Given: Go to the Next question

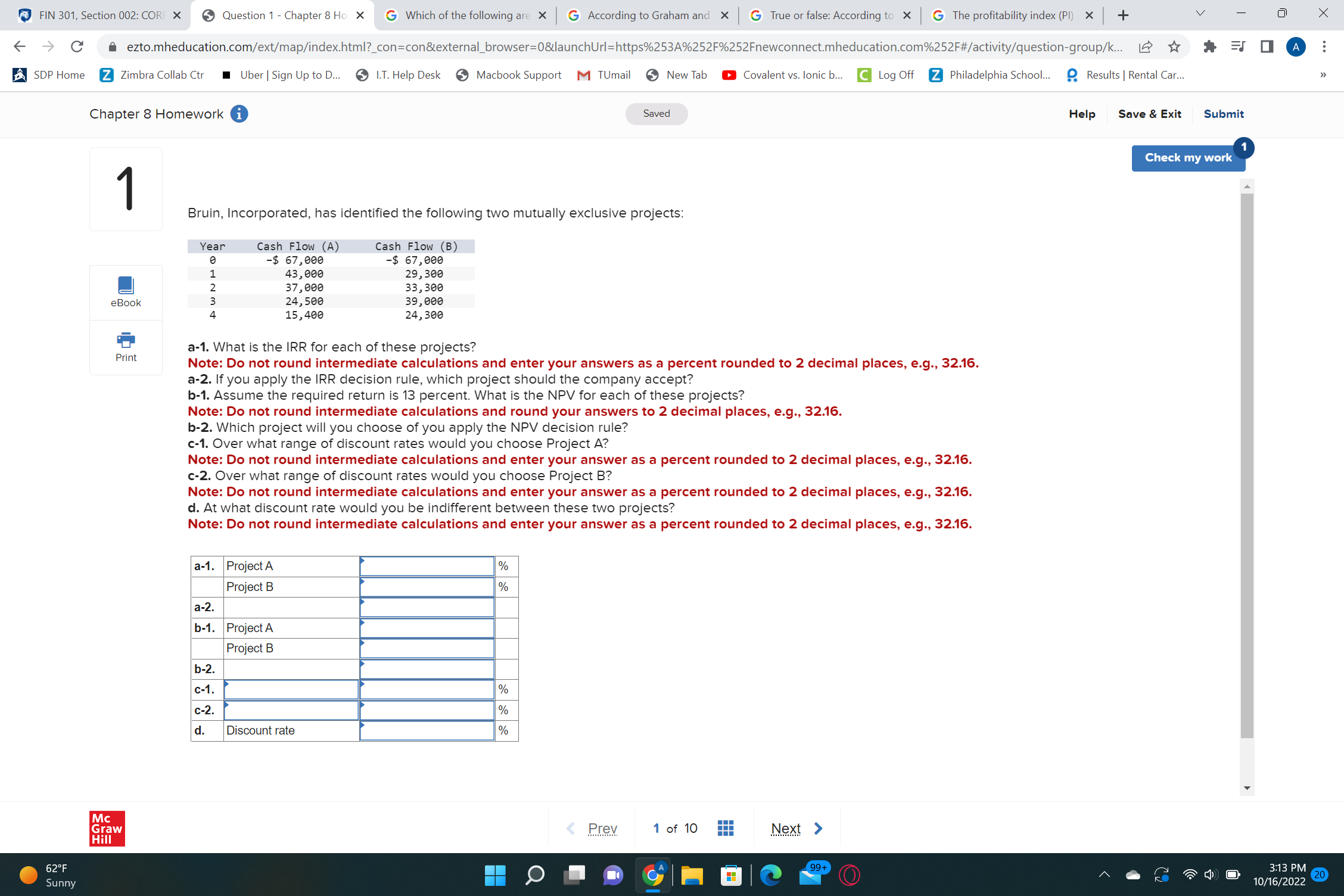Looking at the screenshot, I should click(x=786, y=827).
